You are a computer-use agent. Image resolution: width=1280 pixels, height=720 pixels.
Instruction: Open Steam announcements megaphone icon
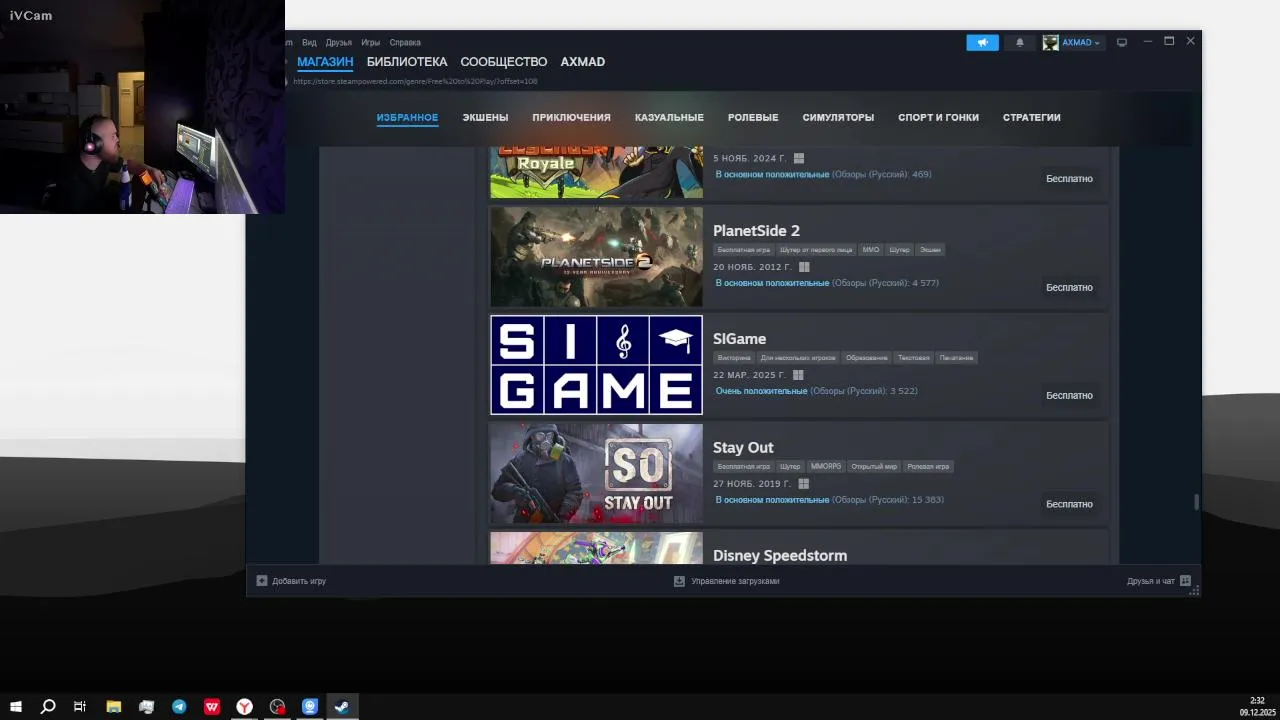click(982, 42)
